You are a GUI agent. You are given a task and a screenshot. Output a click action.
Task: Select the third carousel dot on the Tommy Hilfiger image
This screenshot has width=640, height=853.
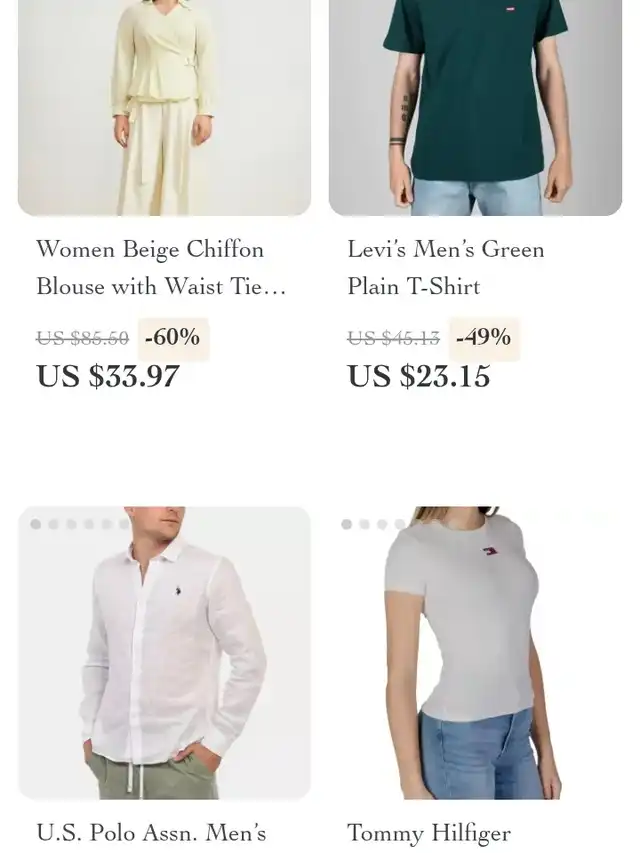382,524
